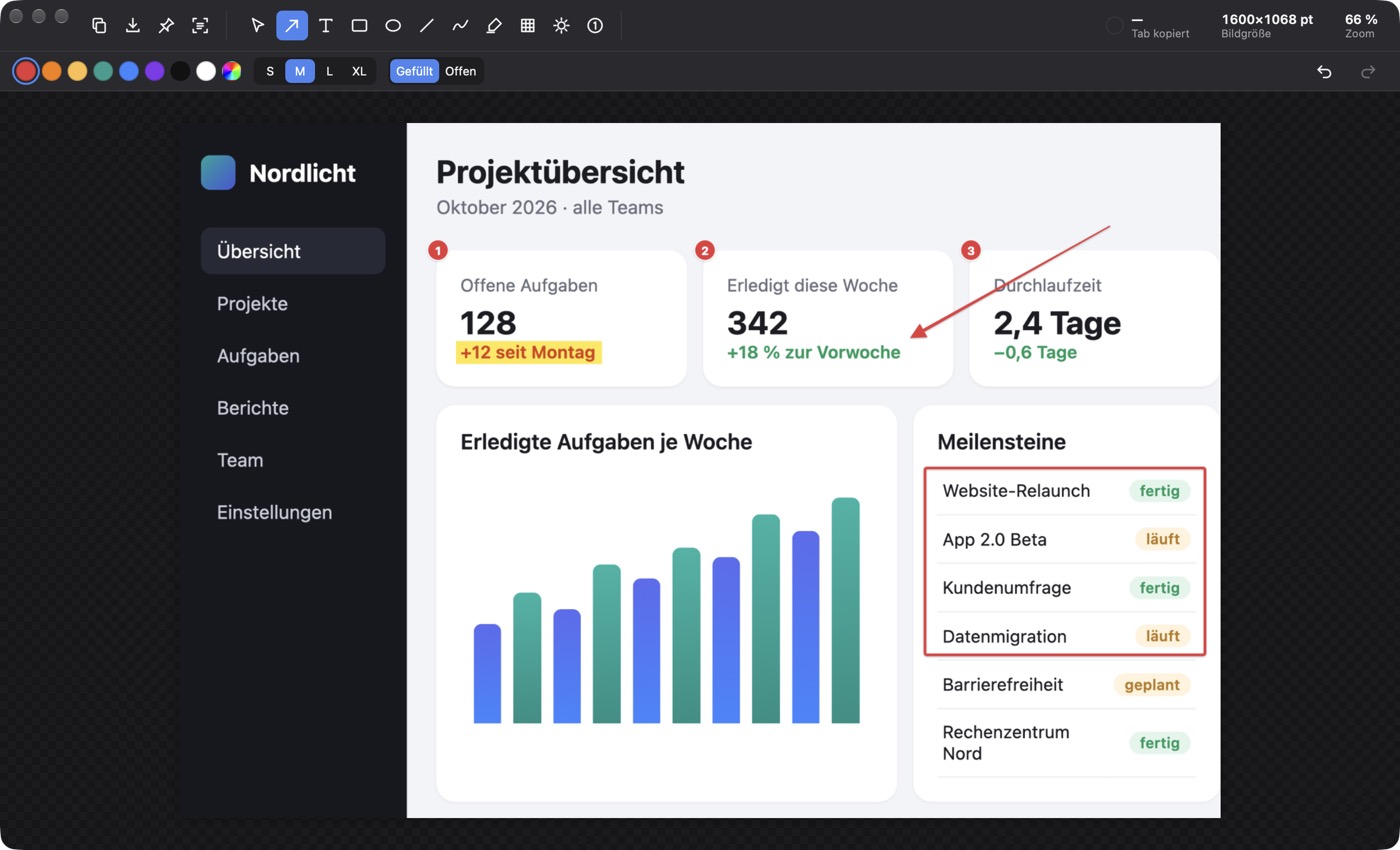Set stroke size to S
1400x850 pixels.
click(270, 71)
